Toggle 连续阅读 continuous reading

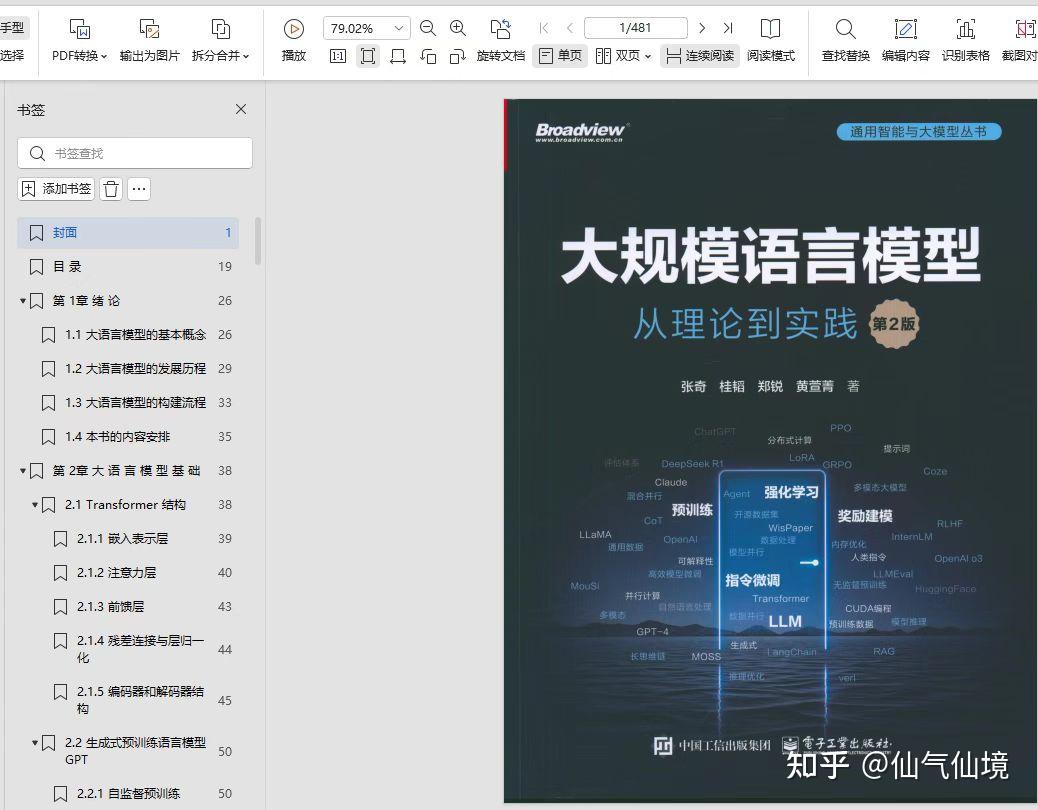pyautogui.click(x=700, y=56)
